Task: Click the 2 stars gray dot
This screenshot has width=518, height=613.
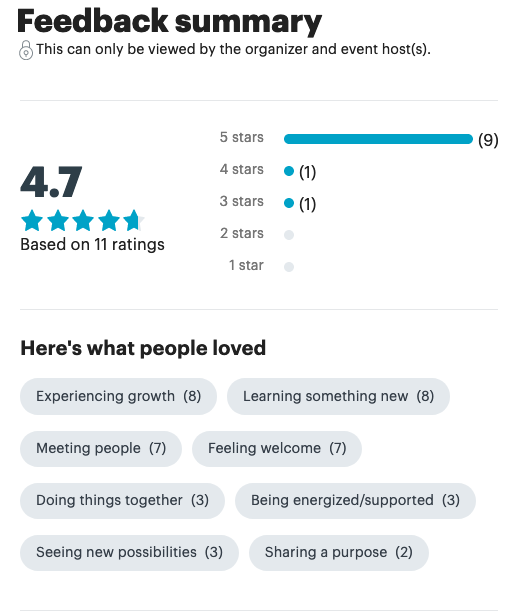Action: click(289, 235)
